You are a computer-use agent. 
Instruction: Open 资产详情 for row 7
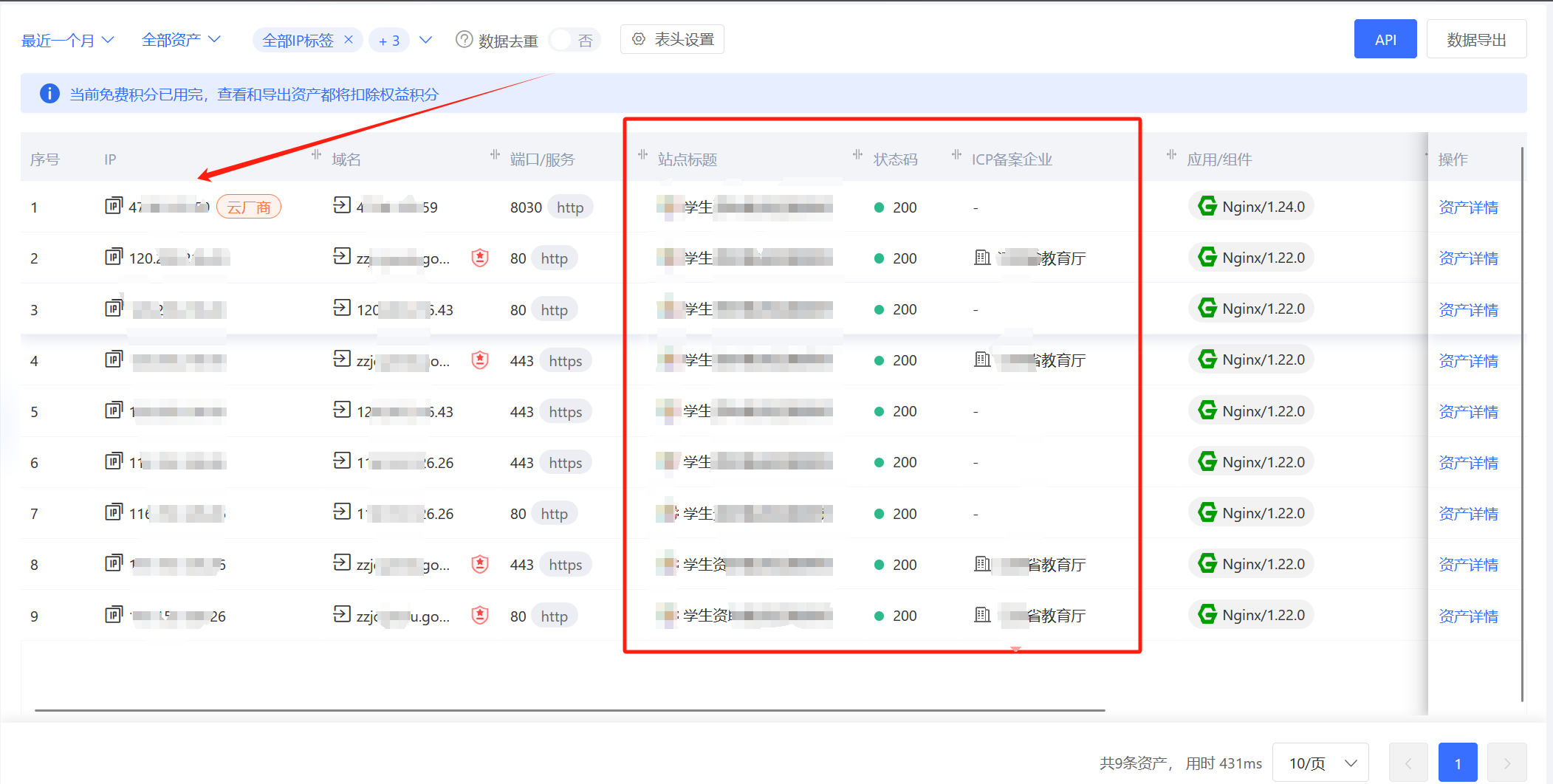pyautogui.click(x=1468, y=513)
